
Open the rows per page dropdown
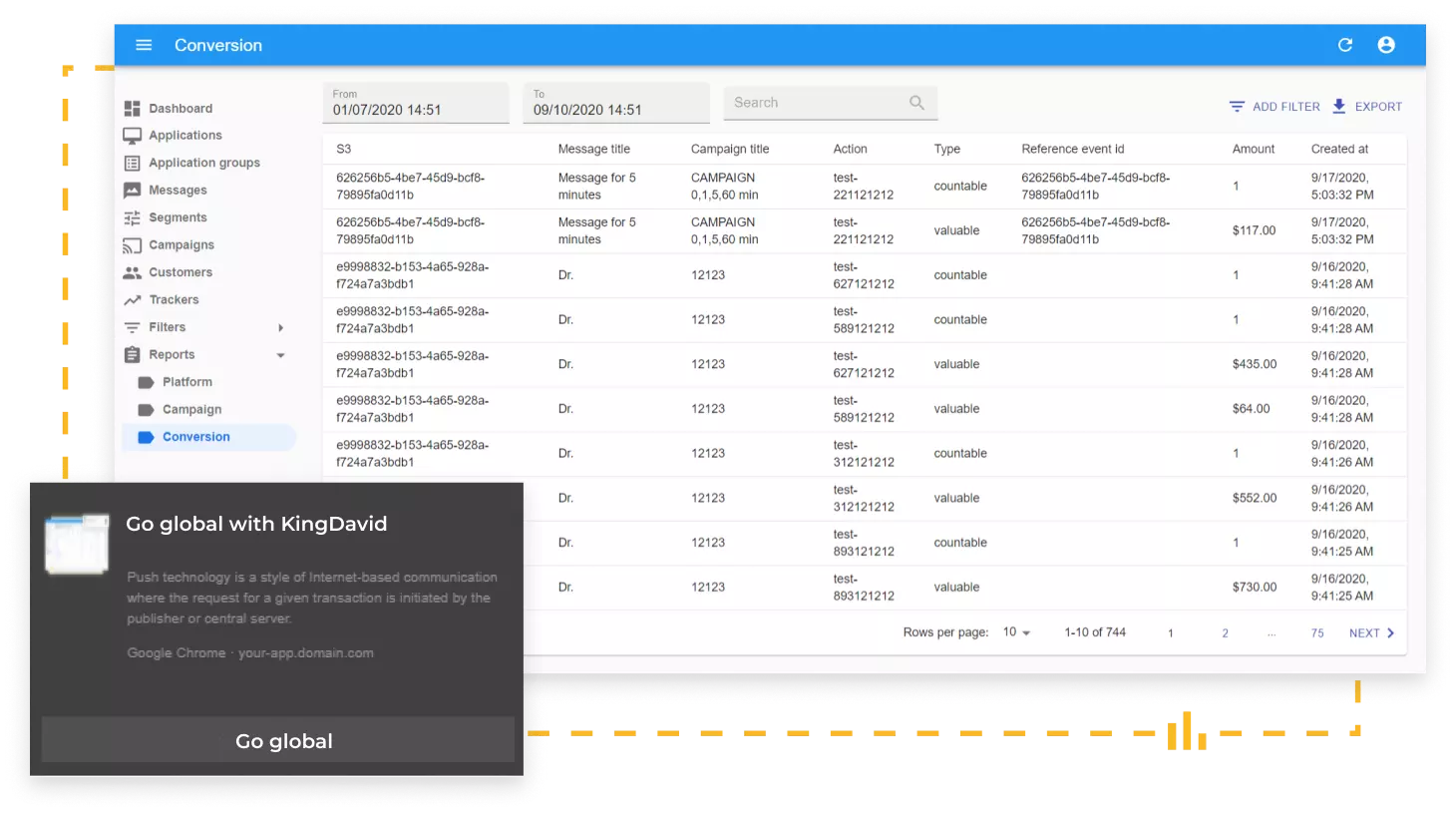click(x=1016, y=632)
